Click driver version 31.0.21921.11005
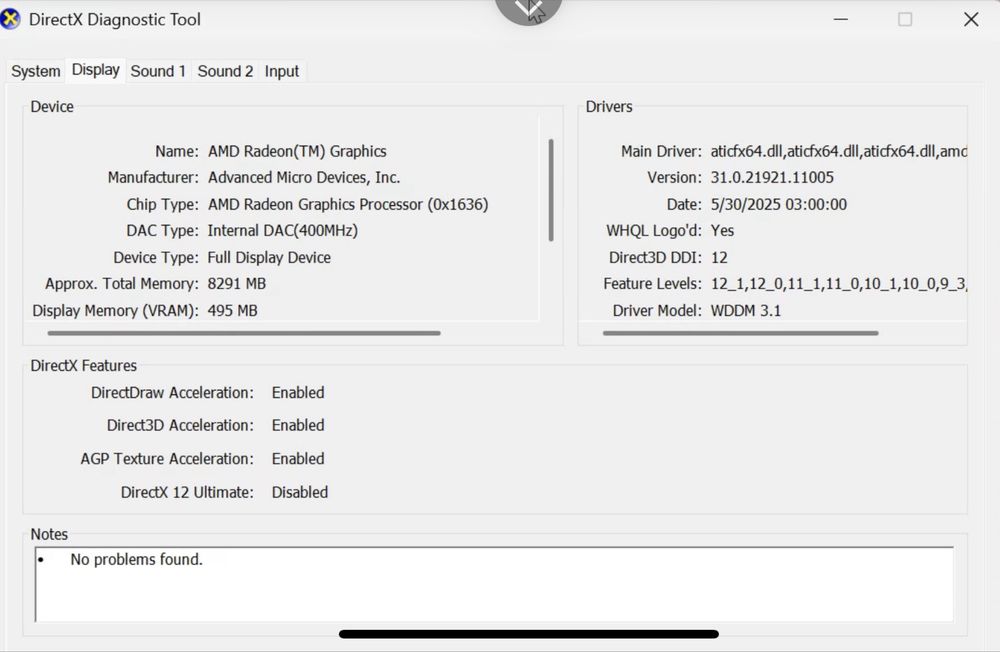The image size is (1000, 652). [772, 177]
